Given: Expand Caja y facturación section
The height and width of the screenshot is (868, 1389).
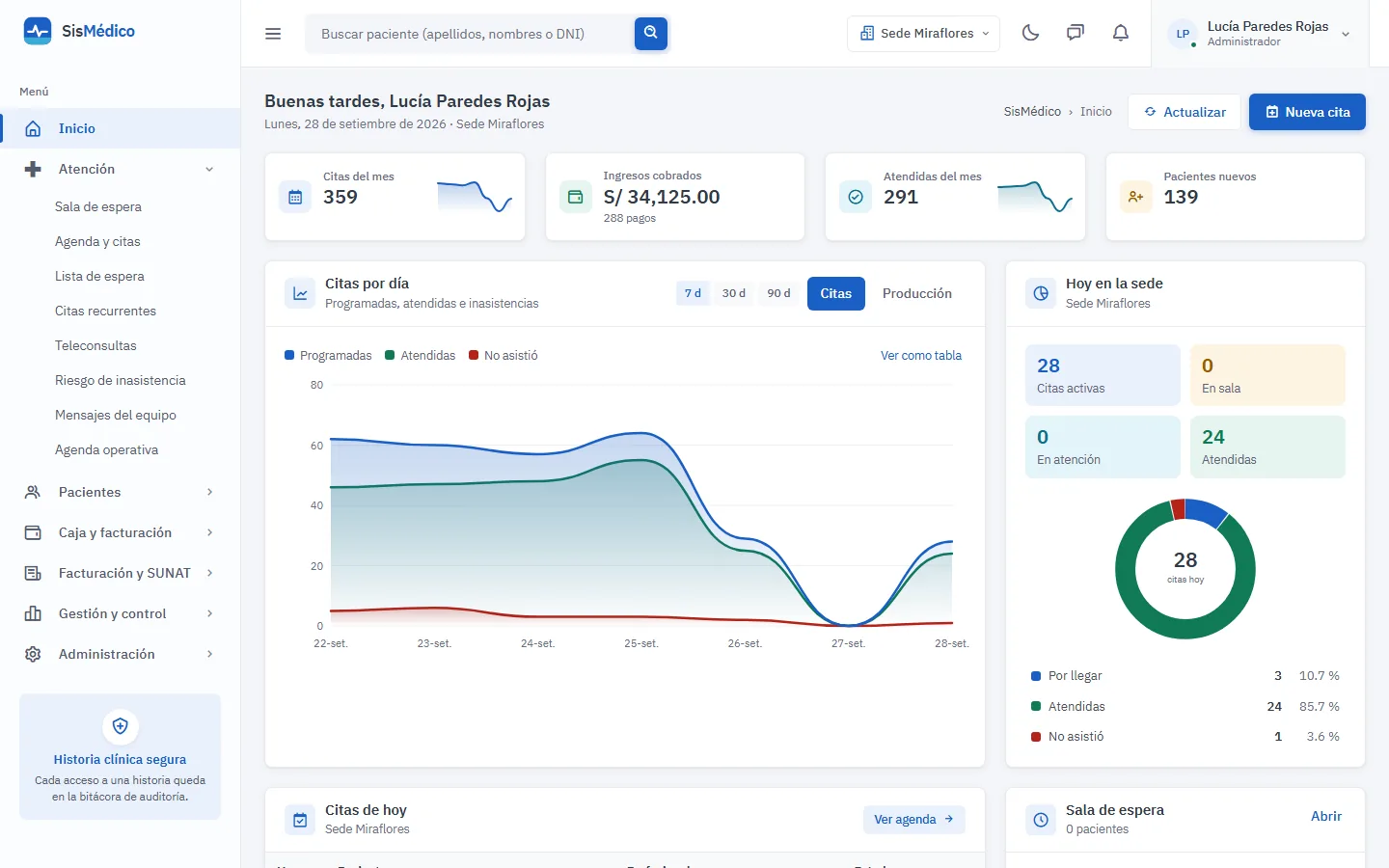Looking at the screenshot, I should point(121,532).
